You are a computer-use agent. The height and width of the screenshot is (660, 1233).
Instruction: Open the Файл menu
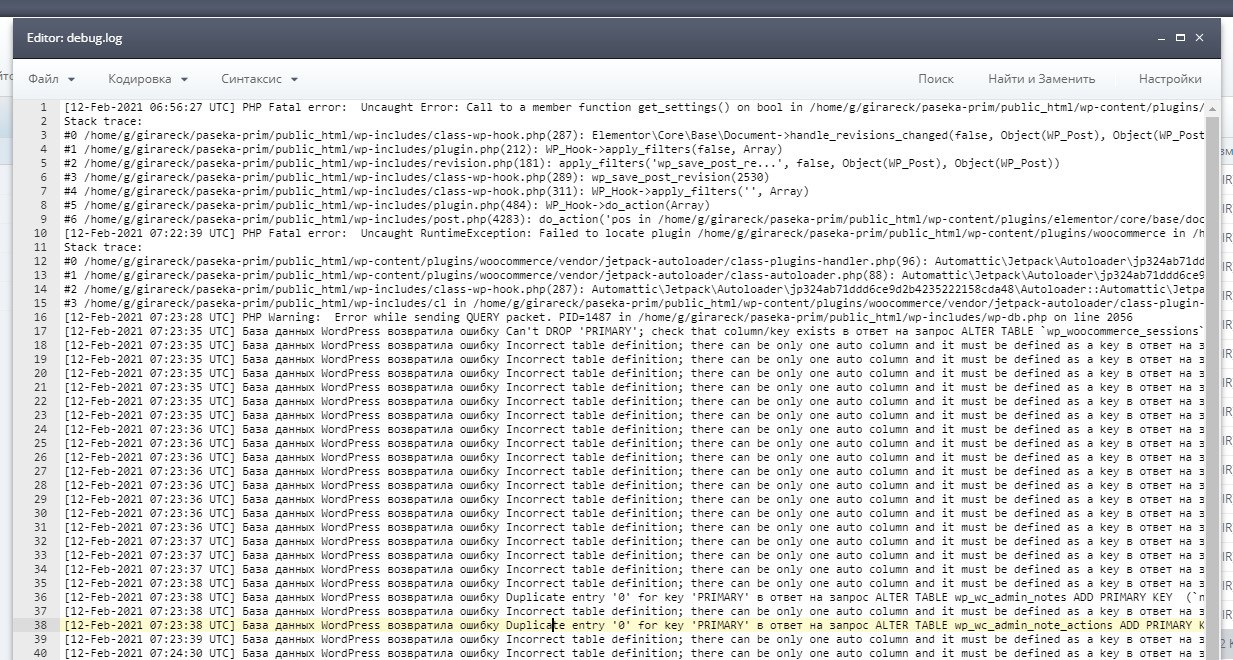pyautogui.click(x=50, y=79)
